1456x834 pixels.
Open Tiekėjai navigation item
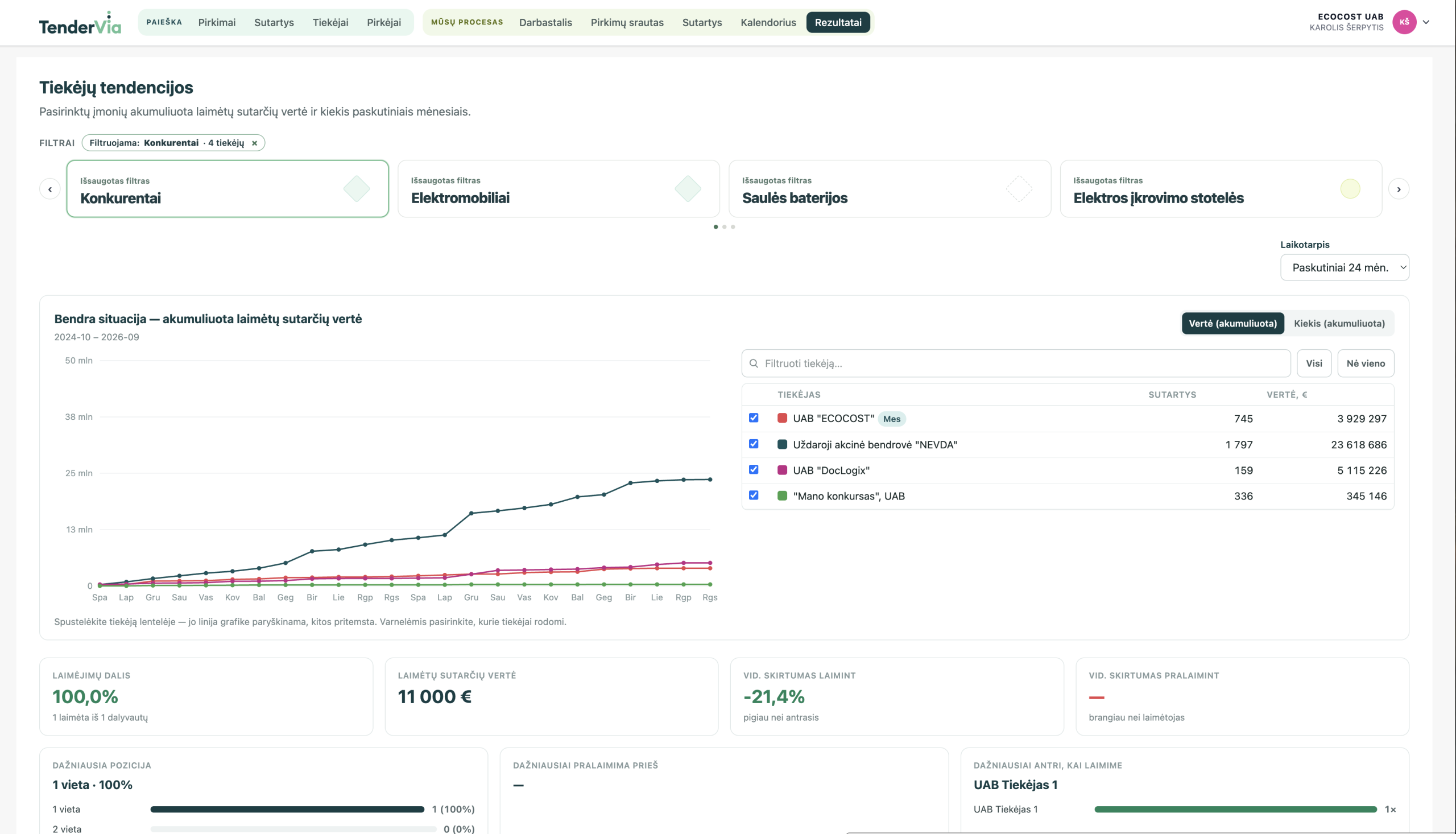pyautogui.click(x=330, y=22)
